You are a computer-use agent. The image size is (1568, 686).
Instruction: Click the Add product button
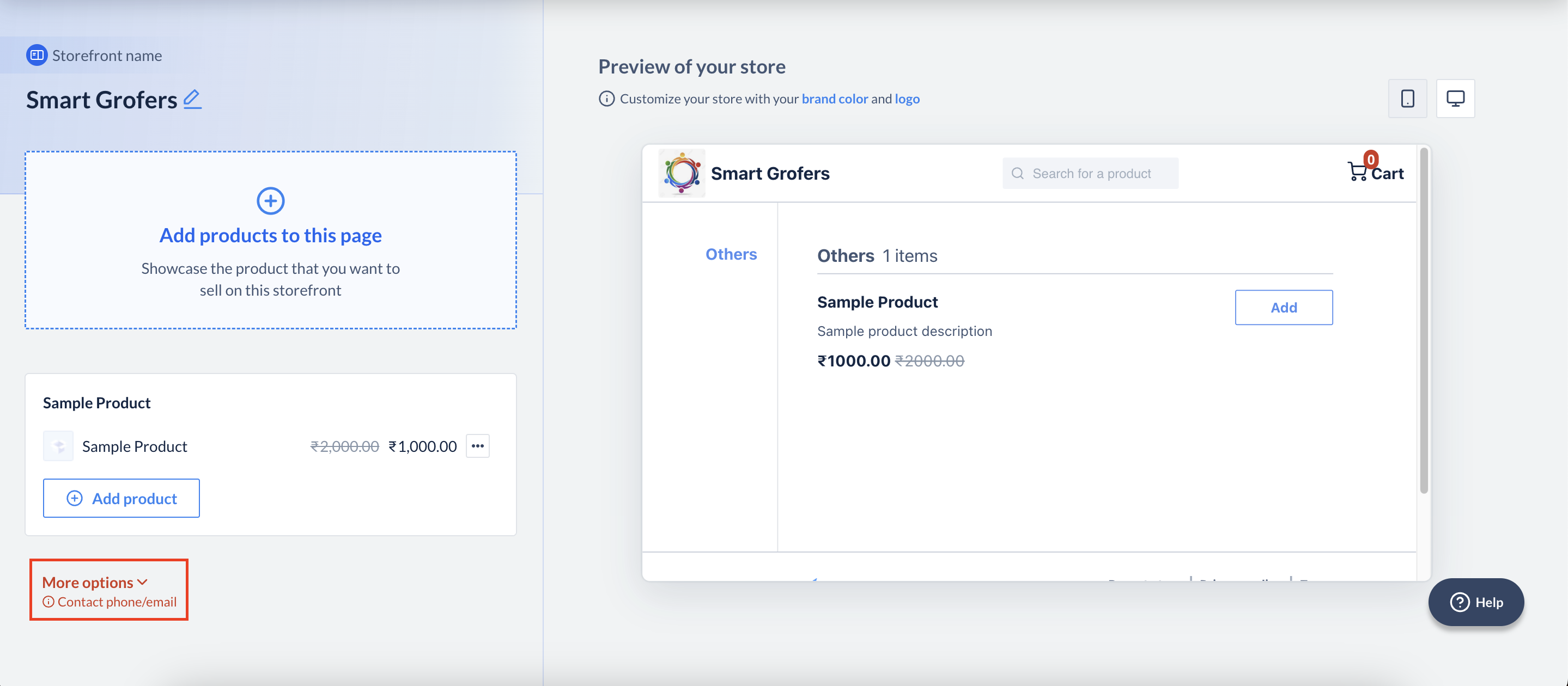pos(121,498)
